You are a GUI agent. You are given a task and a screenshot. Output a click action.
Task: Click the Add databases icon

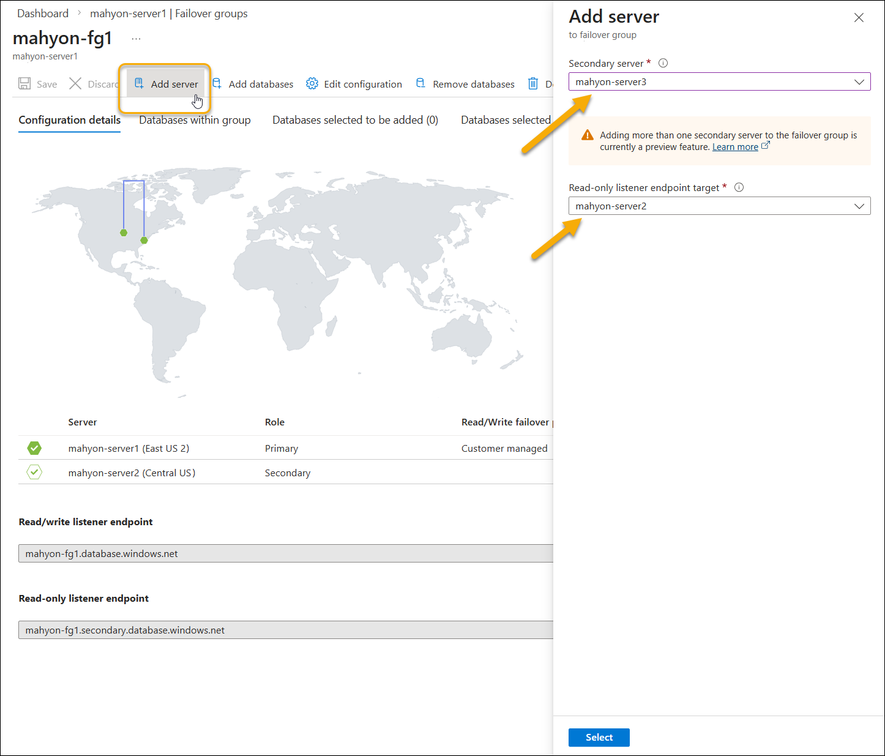point(216,84)
